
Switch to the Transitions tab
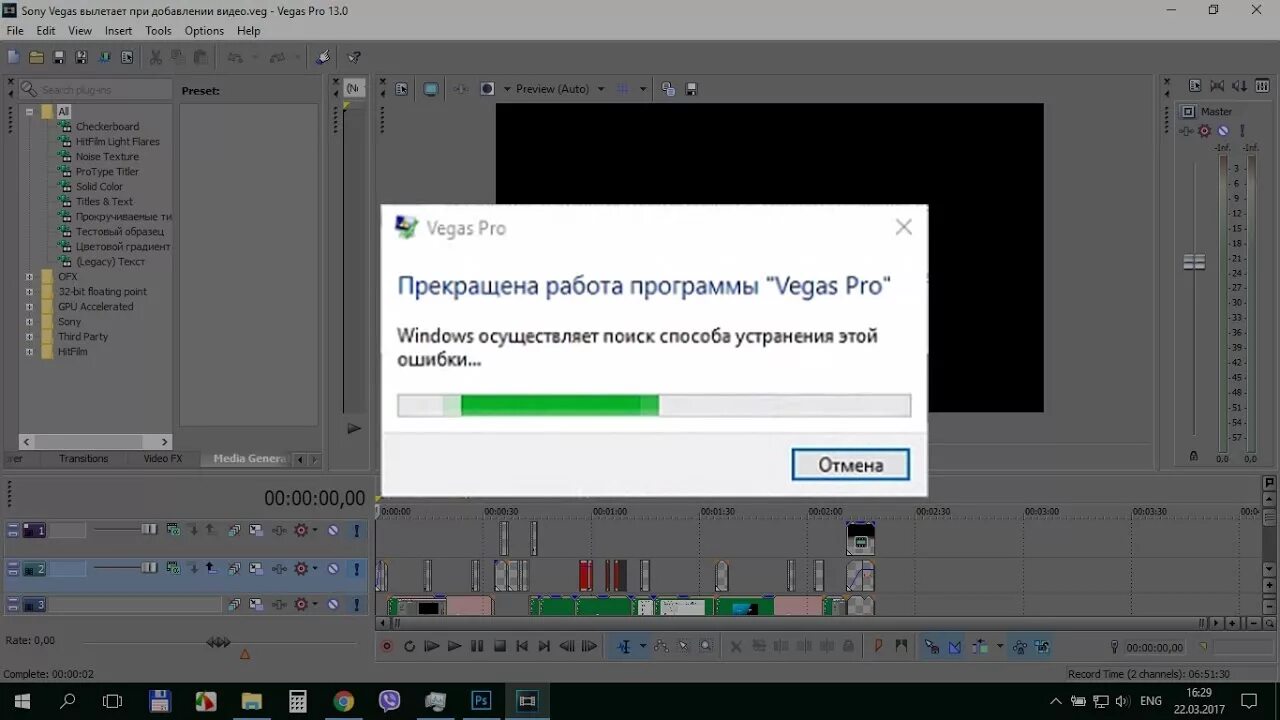[x=83, y=459]
